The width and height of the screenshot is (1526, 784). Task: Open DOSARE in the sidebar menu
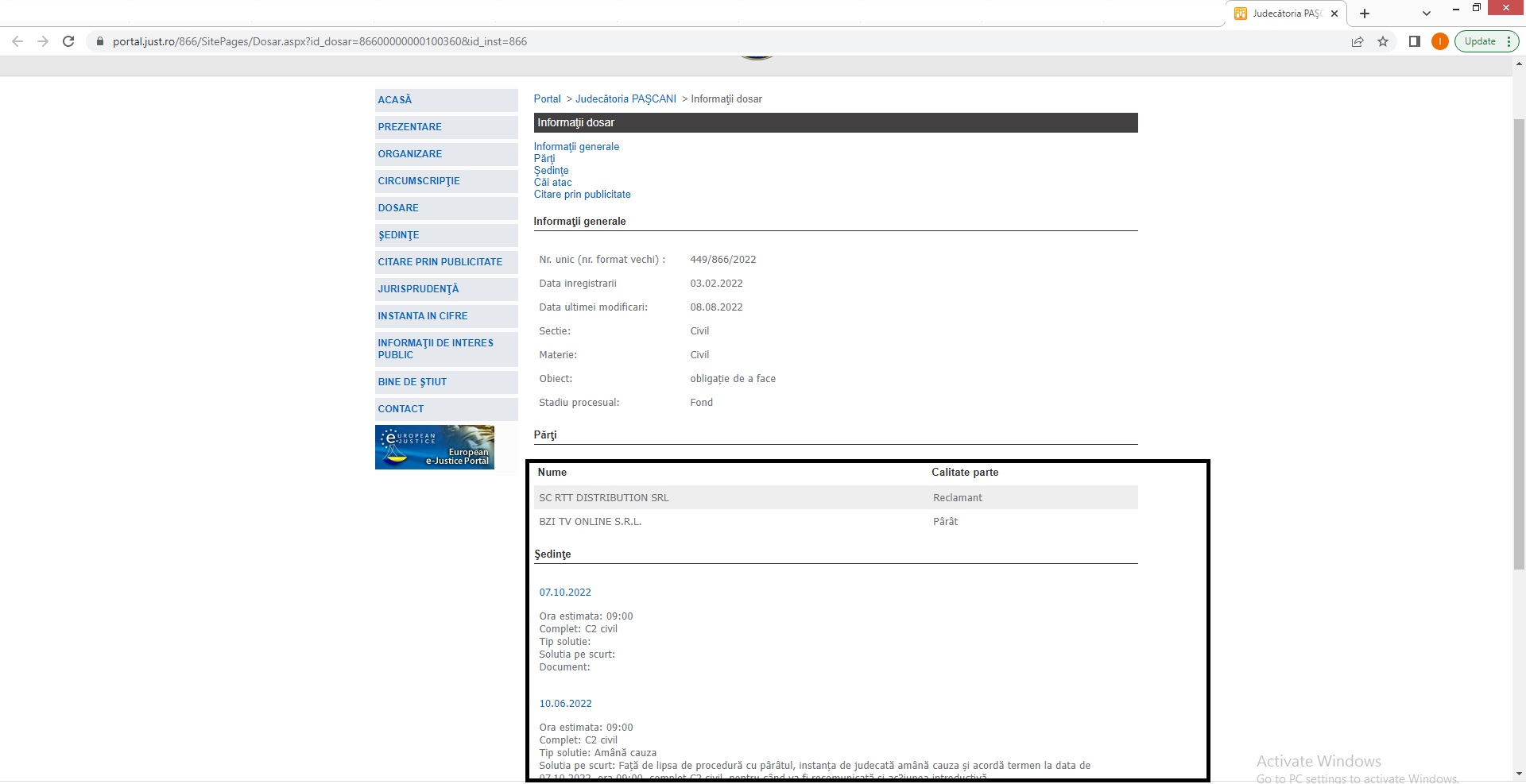click(x=398, y=208)
